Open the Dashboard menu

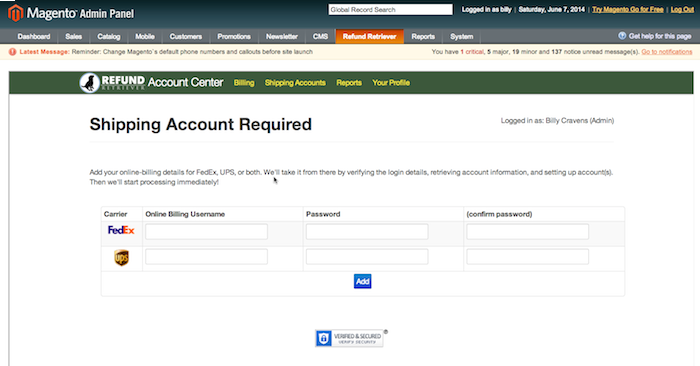(33, 37)
